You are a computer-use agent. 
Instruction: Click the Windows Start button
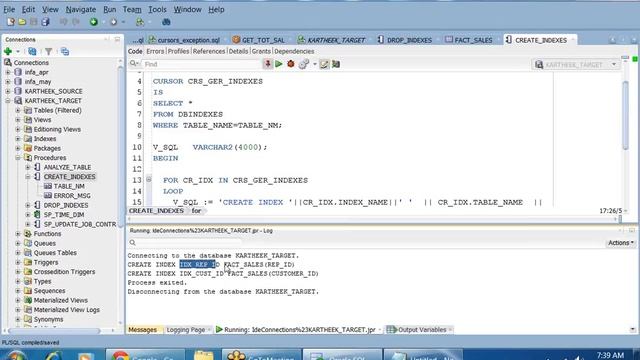pyautogui.click(x=16, y=356)
